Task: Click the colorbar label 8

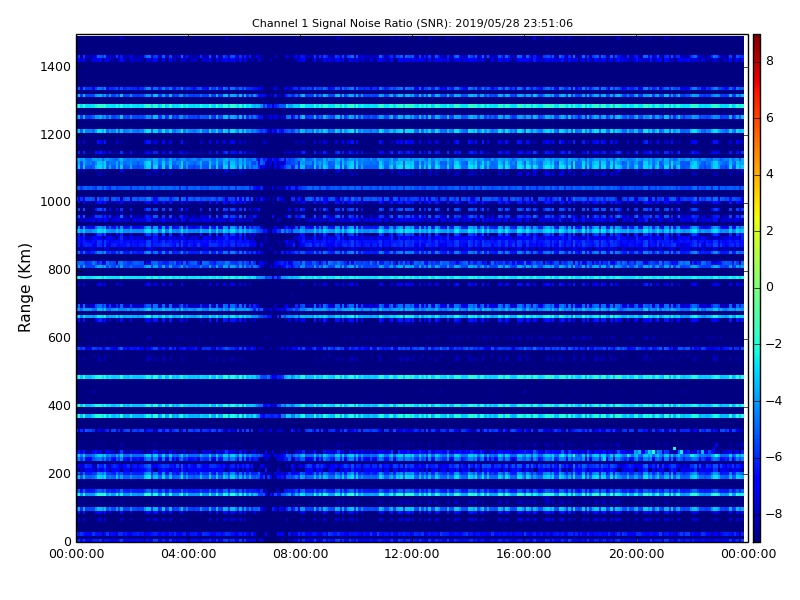Action: pyautogui.click(x=770, y=61)
